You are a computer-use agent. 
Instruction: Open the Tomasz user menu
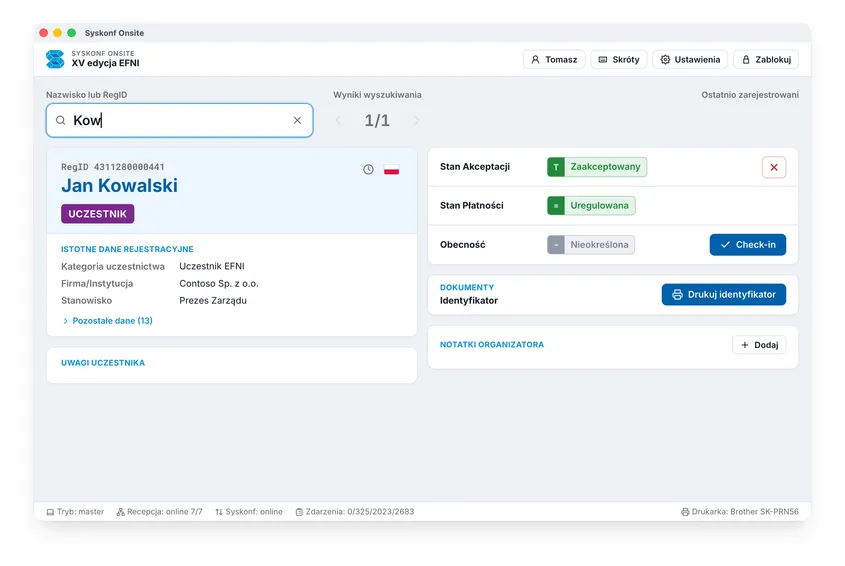(x=554, y=59)
